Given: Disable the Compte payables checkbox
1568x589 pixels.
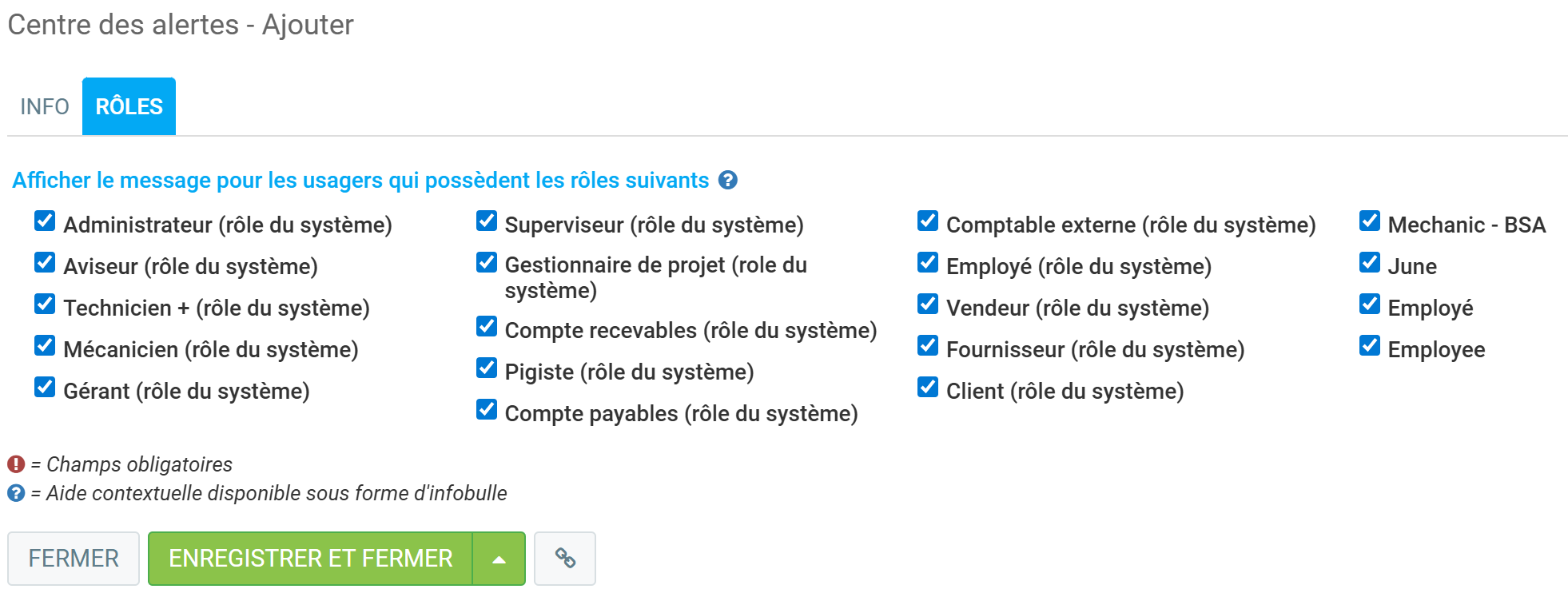Looking at the screenshot, I should pyautogui.click(x=486, y=410).
